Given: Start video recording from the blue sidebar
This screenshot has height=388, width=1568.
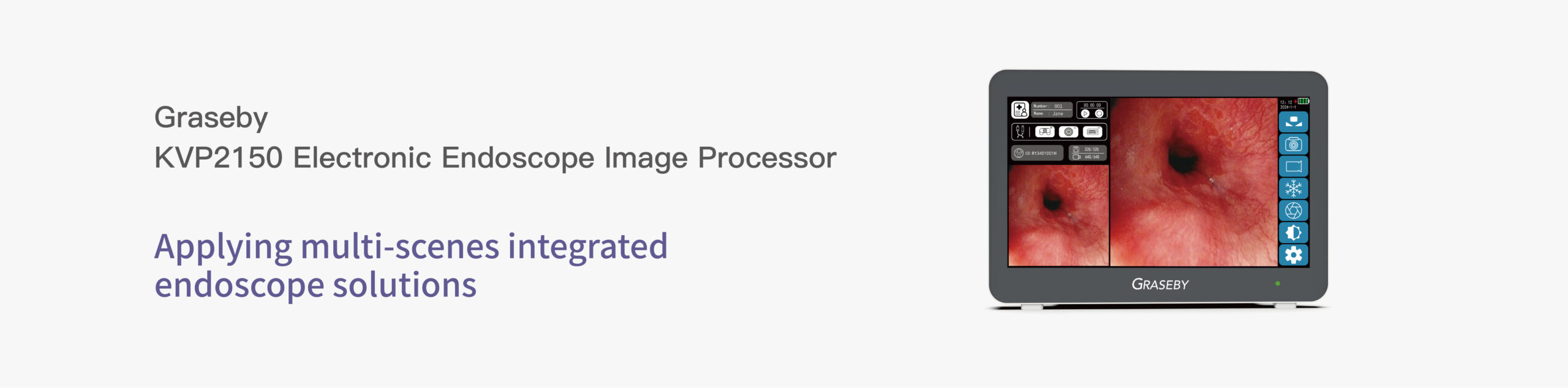Looking at the screenshot, I should [x=1294, y=166].
